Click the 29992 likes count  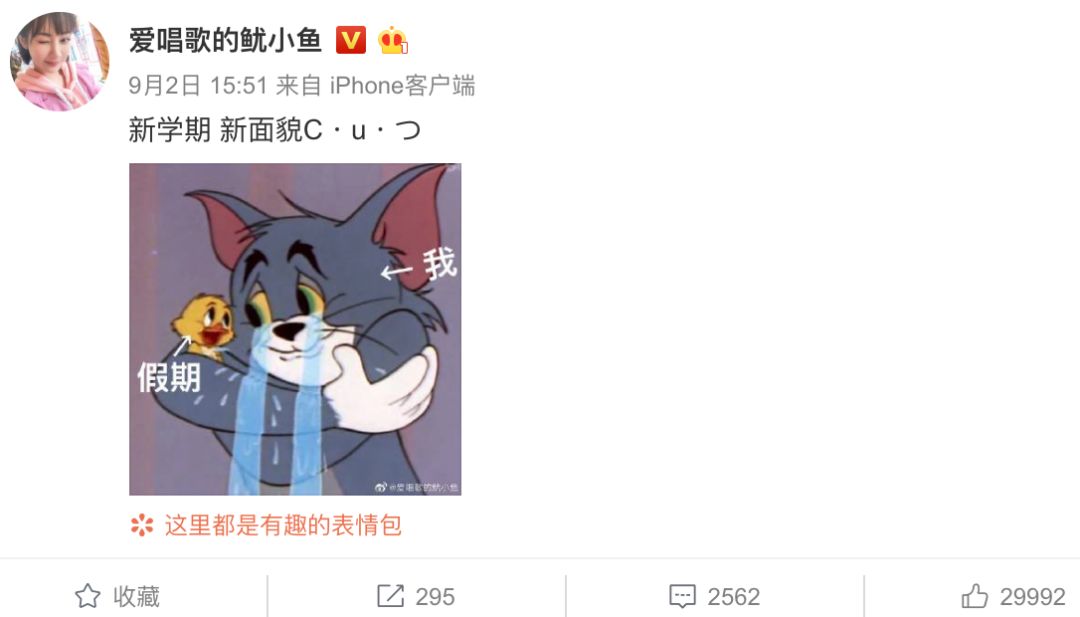point(1032,596)
